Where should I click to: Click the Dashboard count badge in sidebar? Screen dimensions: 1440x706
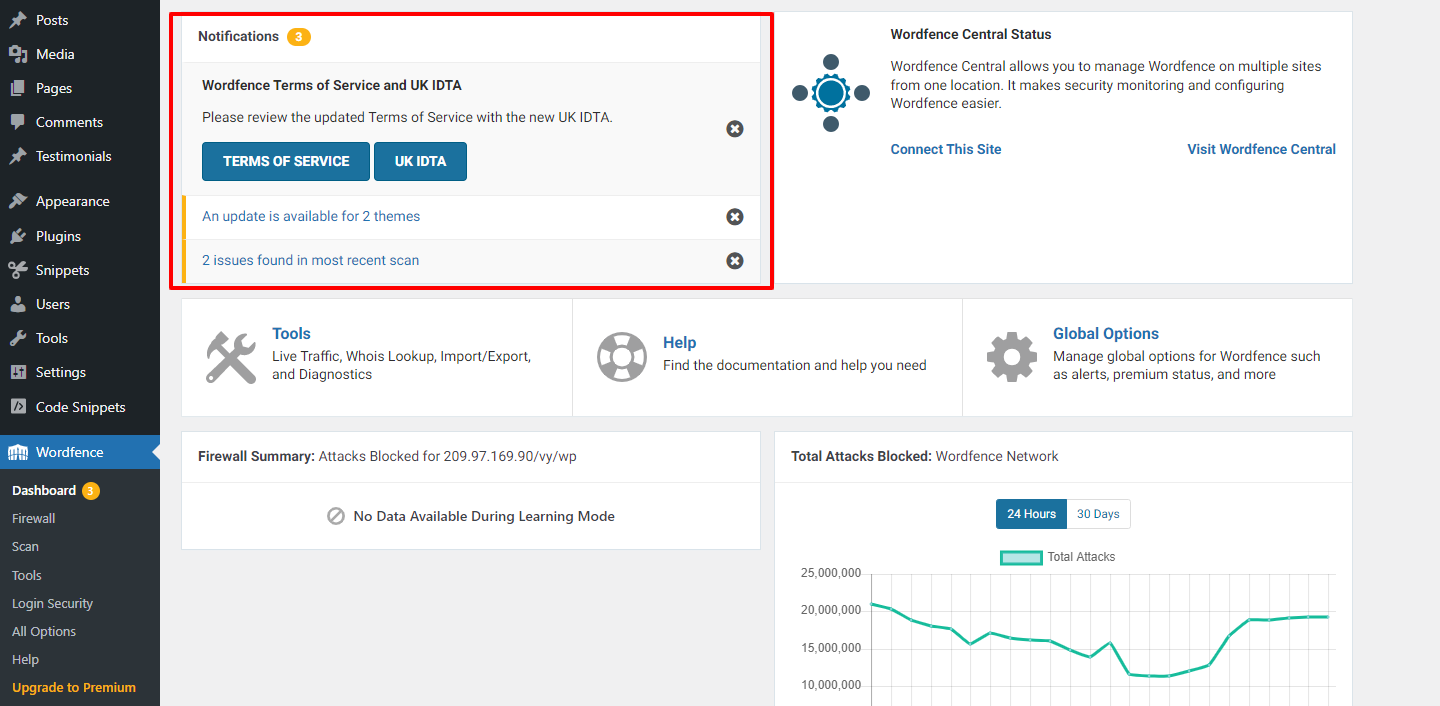91,491
